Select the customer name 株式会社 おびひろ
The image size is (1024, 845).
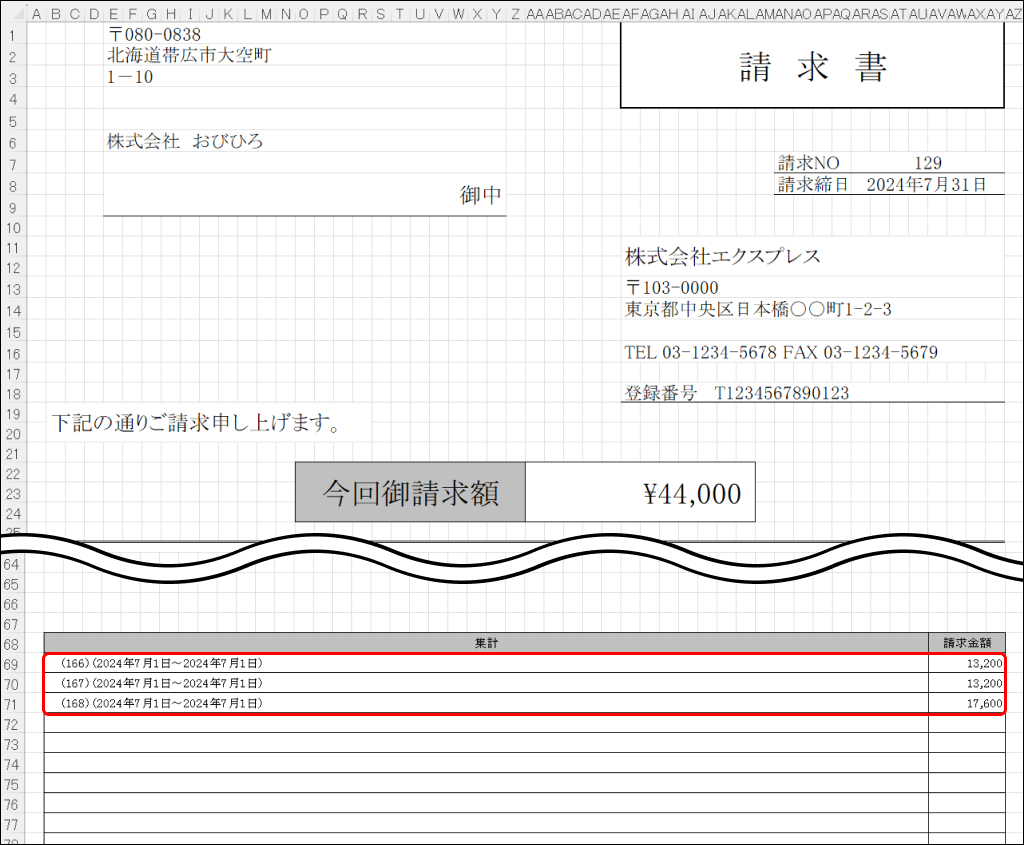(x=185, y=141)
